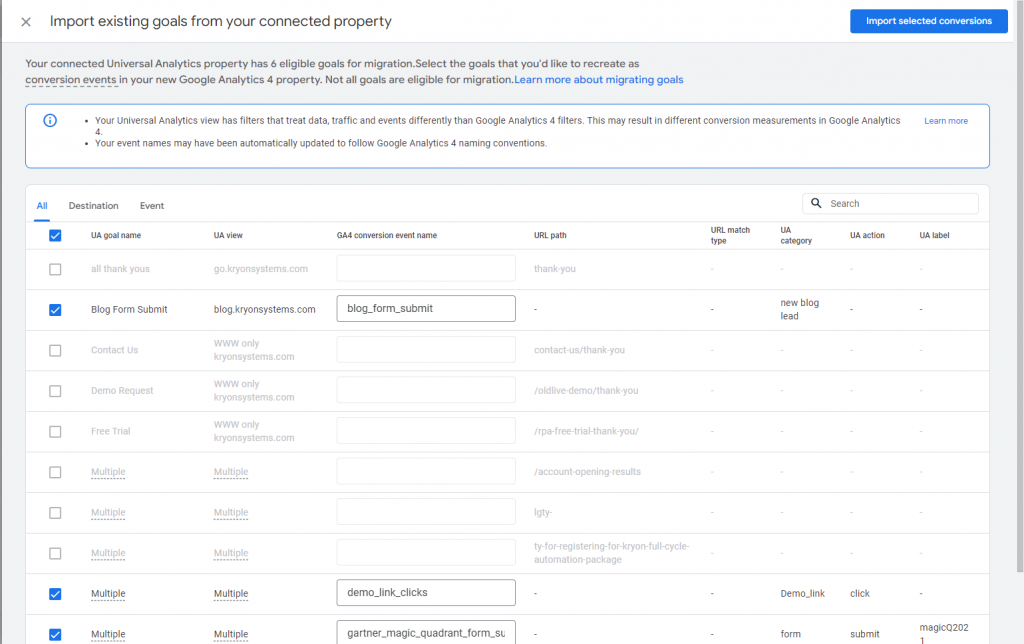
Task: Uncheck the Blog Form Submit checkbox
Action: pyautogui.click(x=55, y=310)
